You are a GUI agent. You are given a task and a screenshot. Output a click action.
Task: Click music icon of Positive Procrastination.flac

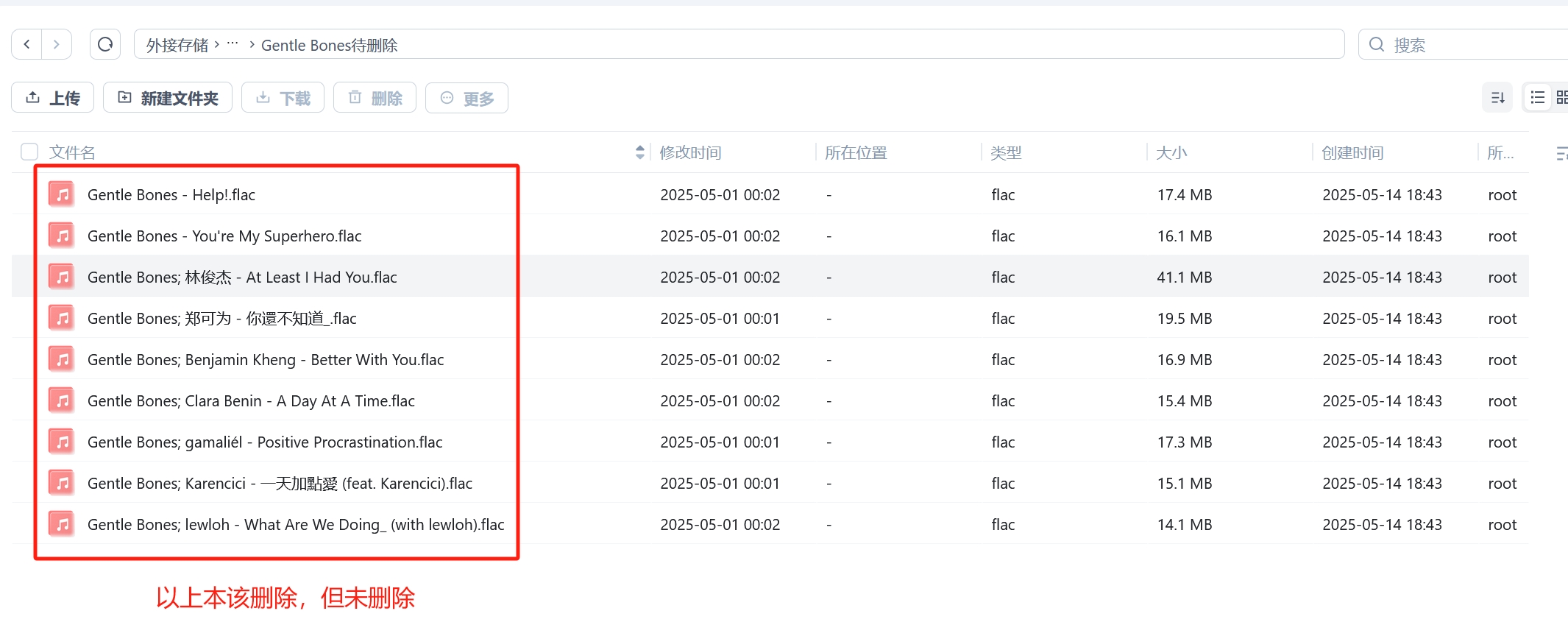(63, 442)
